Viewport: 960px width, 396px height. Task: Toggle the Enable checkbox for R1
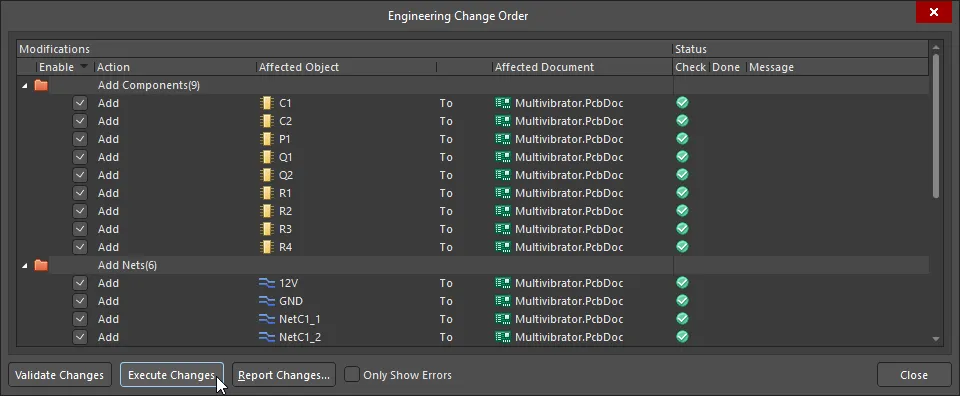tap(80, 193)
